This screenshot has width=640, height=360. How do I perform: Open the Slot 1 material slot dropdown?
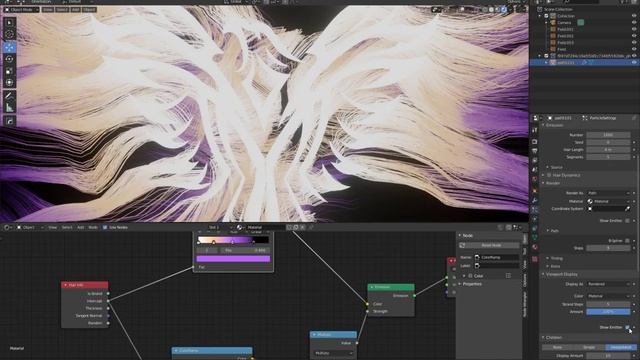[220, 227]
